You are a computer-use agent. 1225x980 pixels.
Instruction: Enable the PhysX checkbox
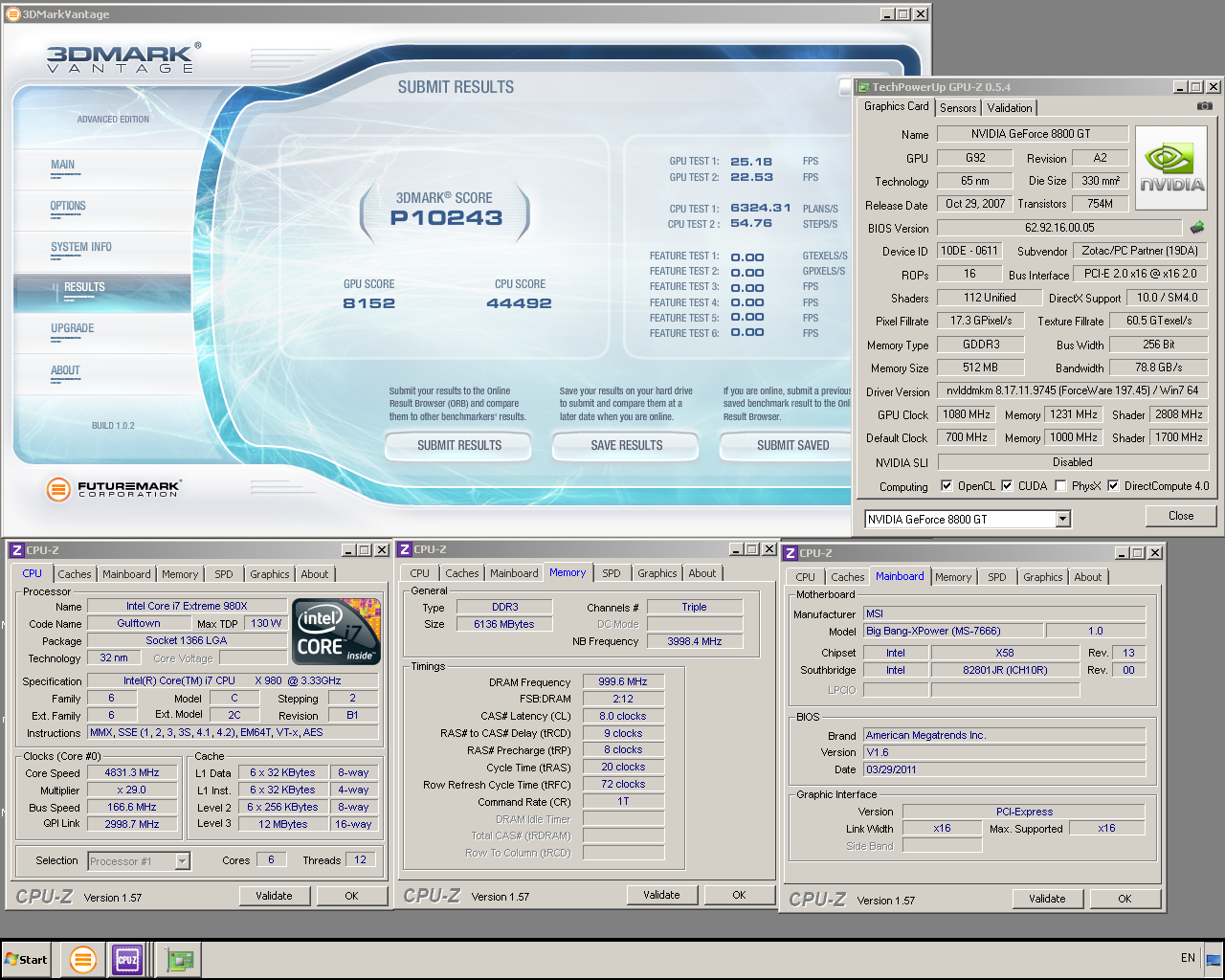click(x=1060, y=486)
